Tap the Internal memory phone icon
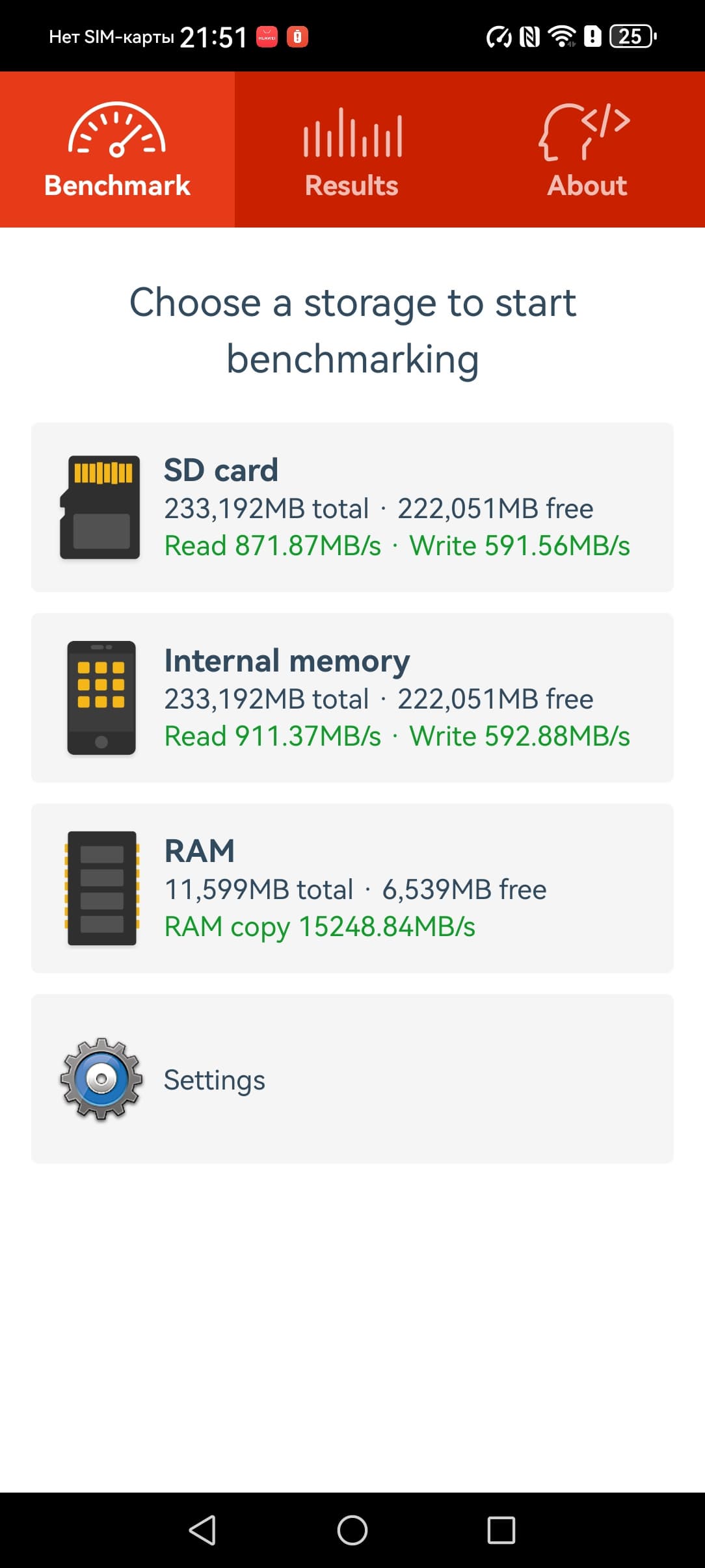The width and height of the screenshot is (705, 1568). tap(101, 698)
